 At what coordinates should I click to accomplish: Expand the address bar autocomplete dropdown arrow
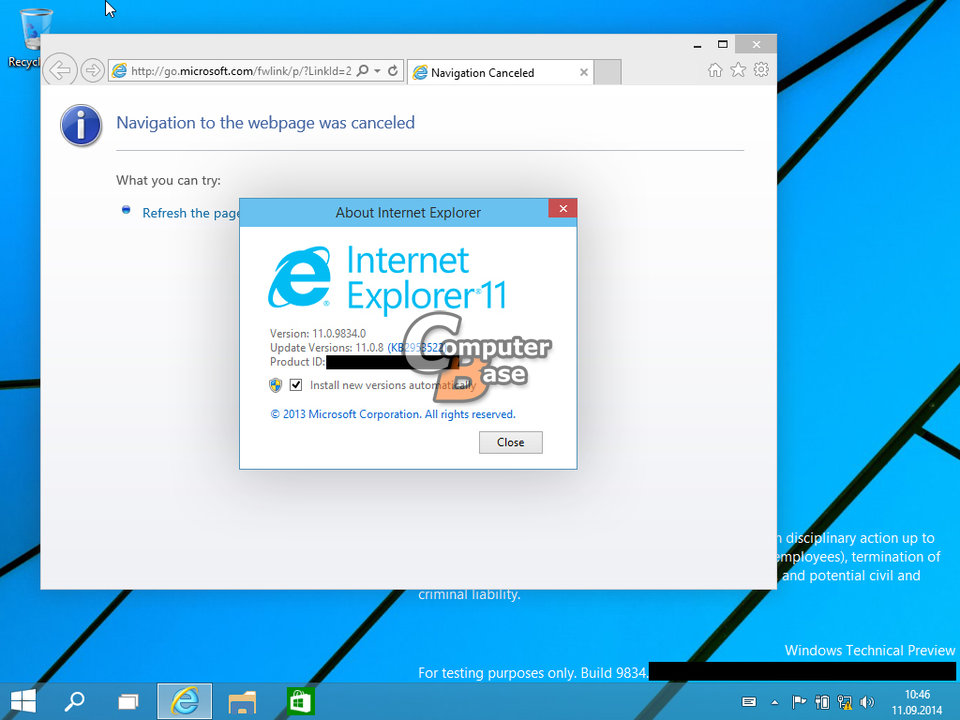(x=377, y=71)
